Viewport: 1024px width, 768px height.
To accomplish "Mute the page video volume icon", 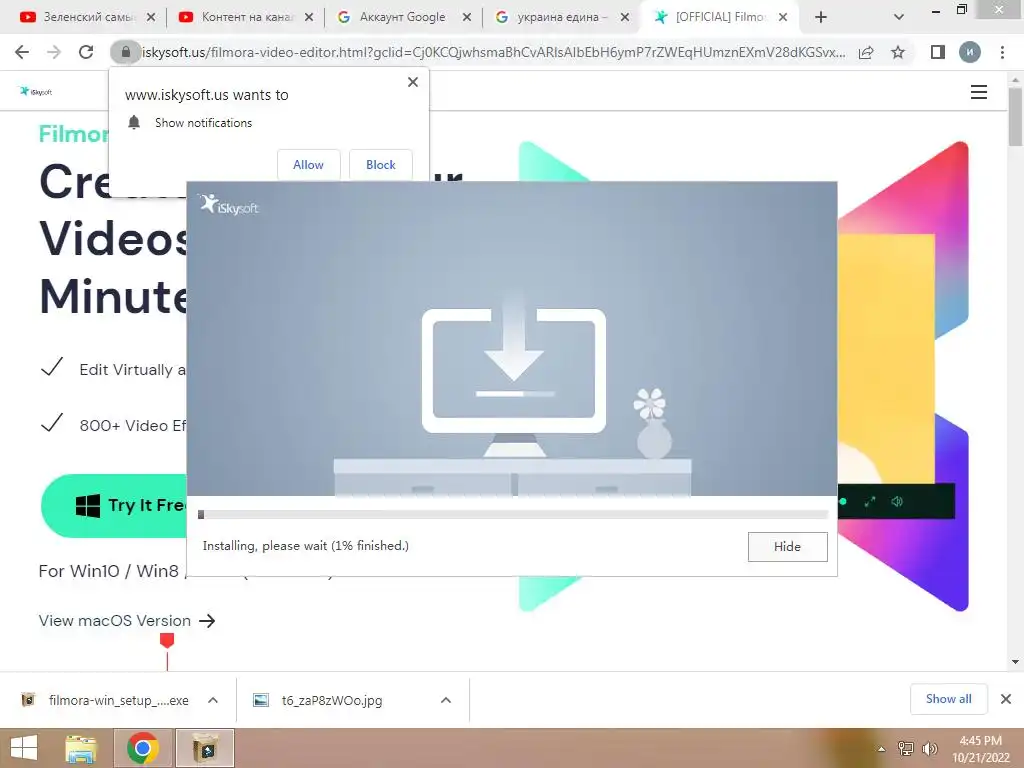I will 897,502.
